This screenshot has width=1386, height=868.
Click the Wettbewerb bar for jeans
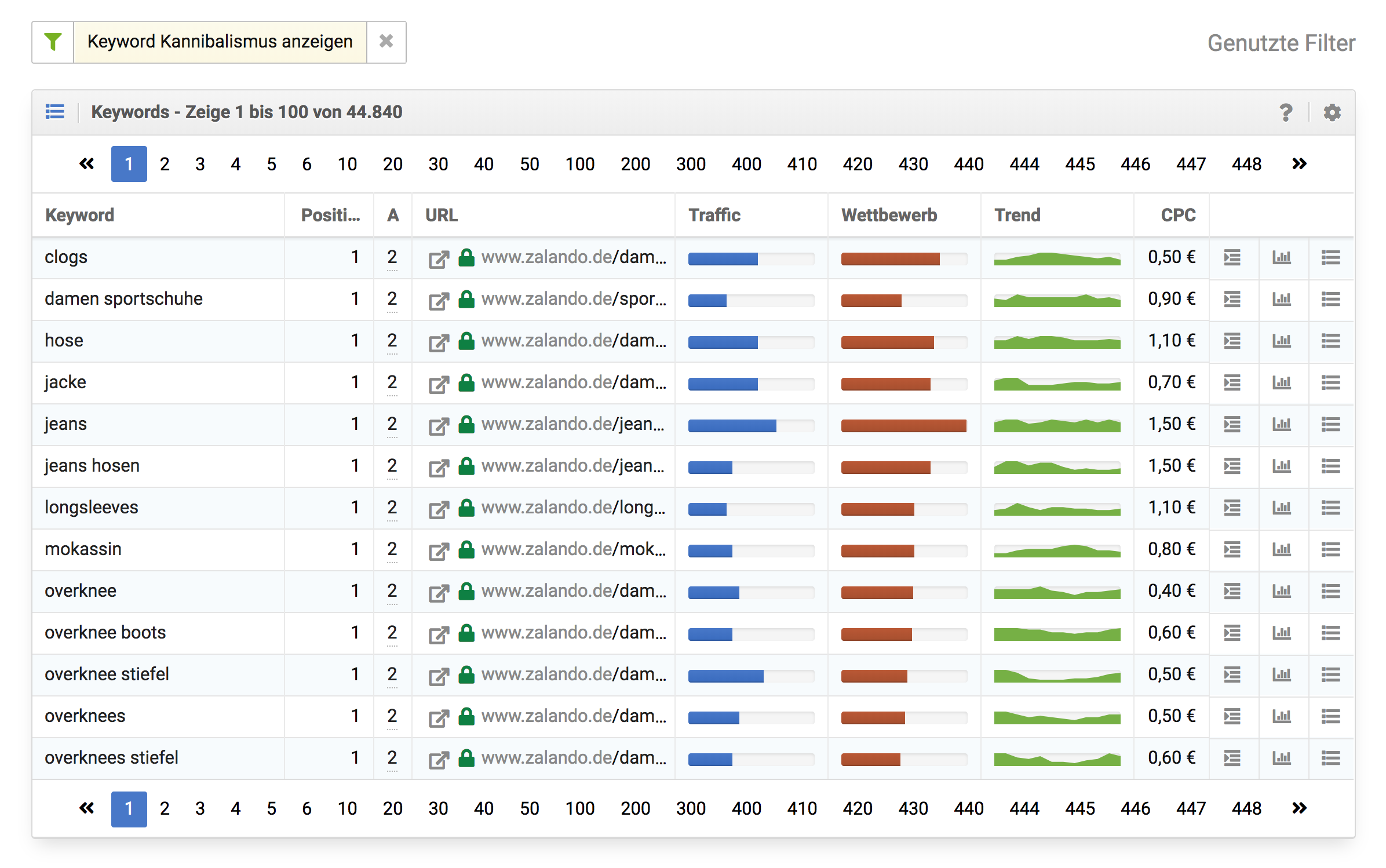point(903,425)
